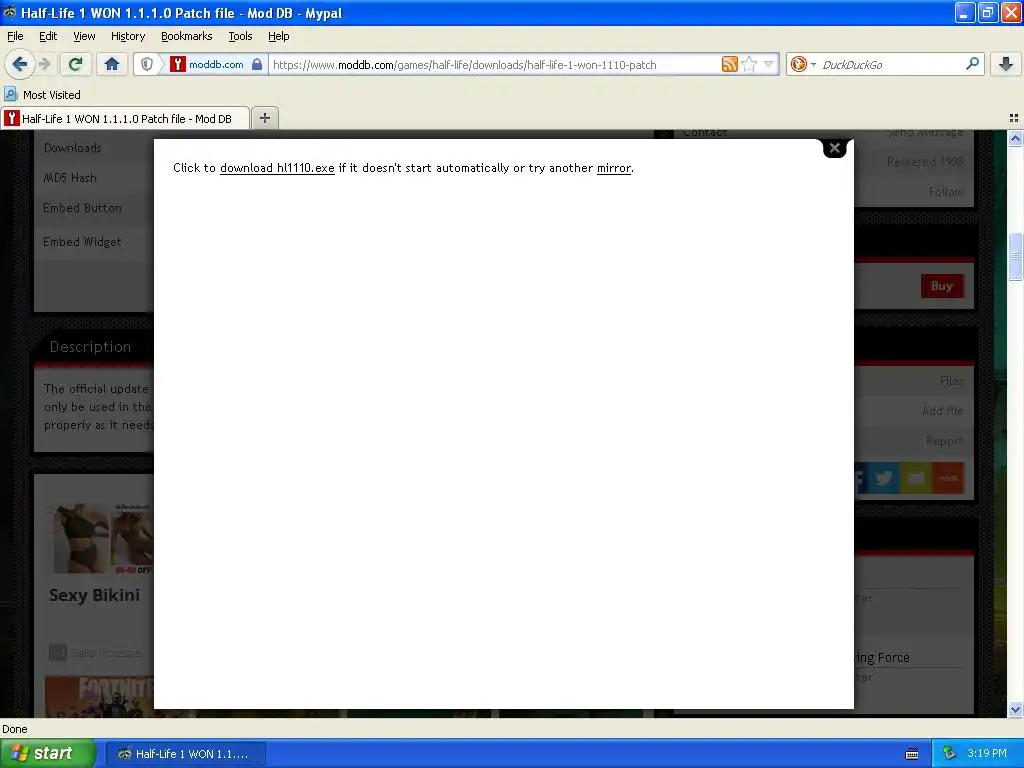Expand the URL history dropdown arrow

[768, 64]
